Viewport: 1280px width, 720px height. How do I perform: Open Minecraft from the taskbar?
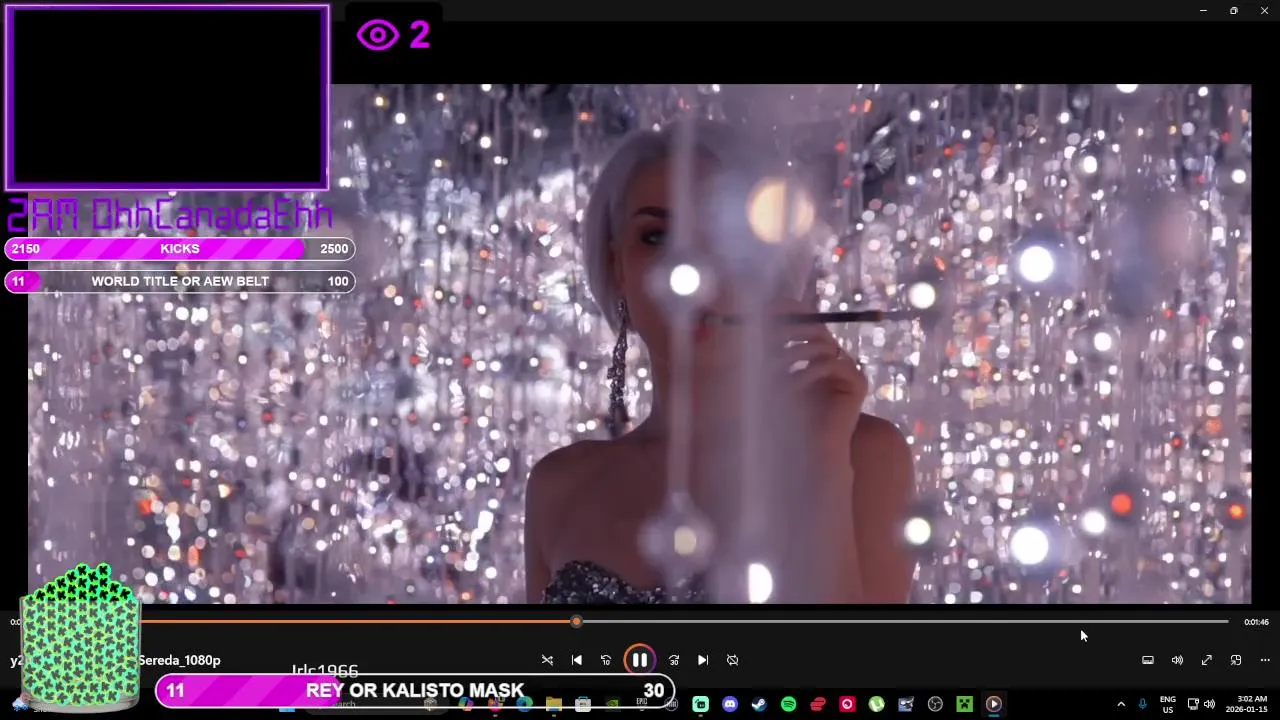coord(964,704)
